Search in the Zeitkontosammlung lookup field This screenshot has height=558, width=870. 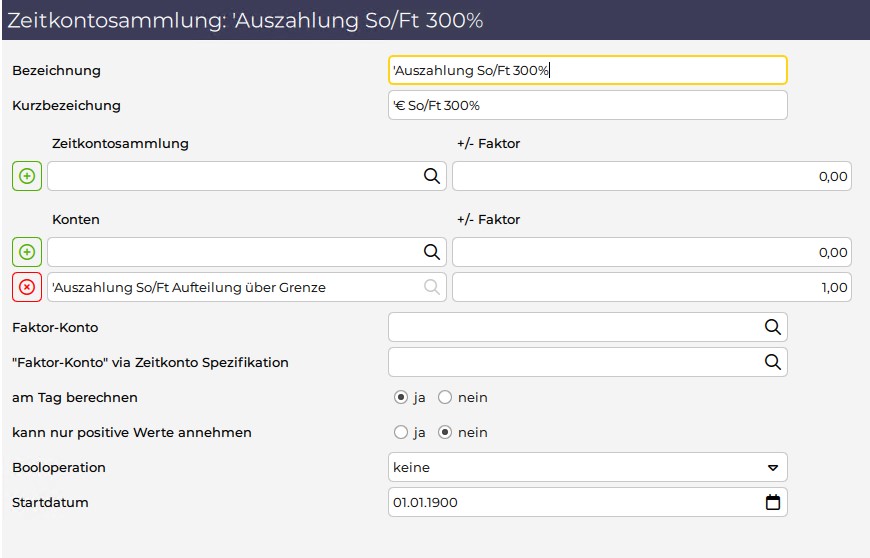[x=432, y=176]
